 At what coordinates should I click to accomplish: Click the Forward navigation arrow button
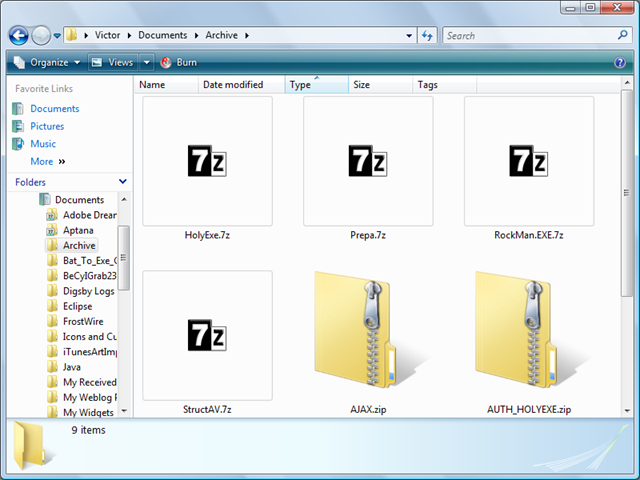pos(41,36)
